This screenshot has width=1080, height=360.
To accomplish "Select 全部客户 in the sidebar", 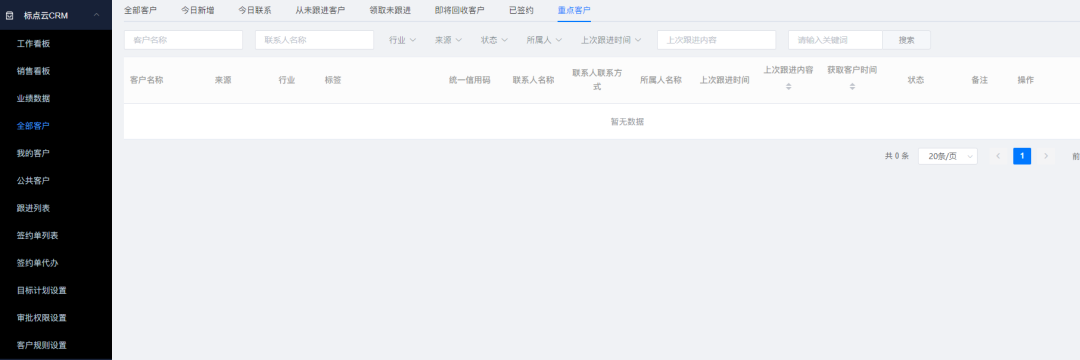I will point(34,126).
